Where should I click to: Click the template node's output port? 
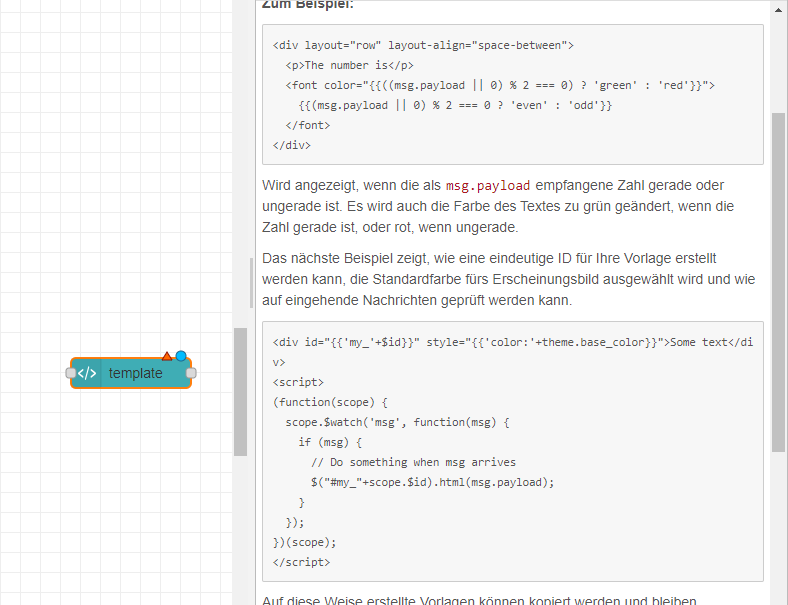(x=191, y=373)
